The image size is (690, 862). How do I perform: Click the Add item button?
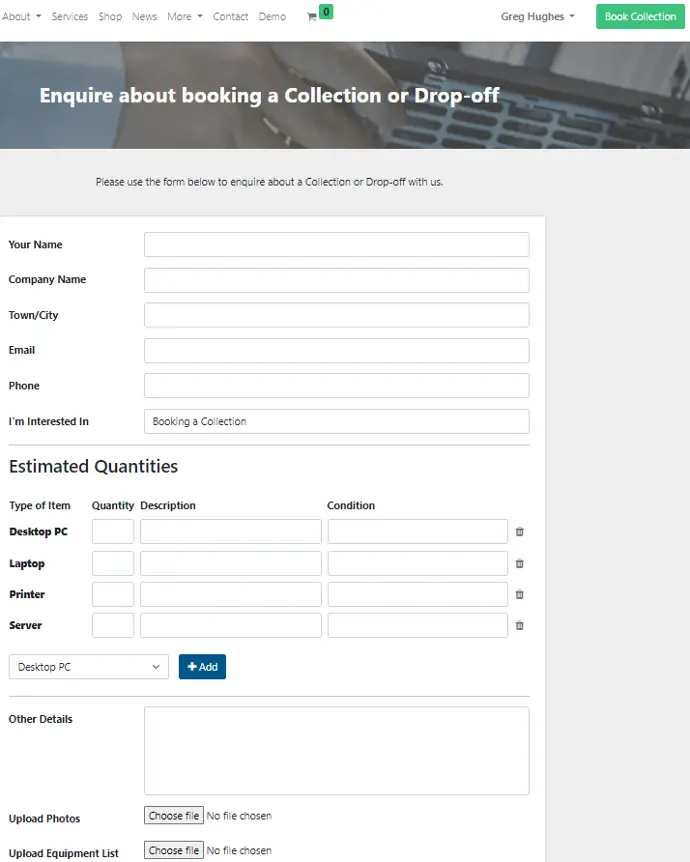(202, 667)
